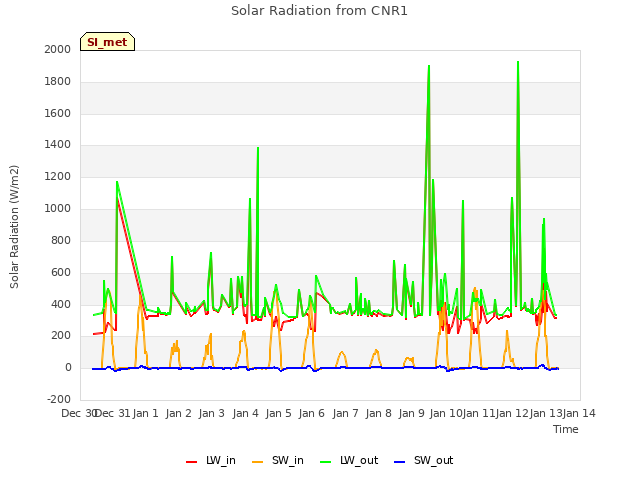Click the tallest LW_out peak on Jan 12
The height and width of the screenshot is (480, 640).
pos(518,62)
